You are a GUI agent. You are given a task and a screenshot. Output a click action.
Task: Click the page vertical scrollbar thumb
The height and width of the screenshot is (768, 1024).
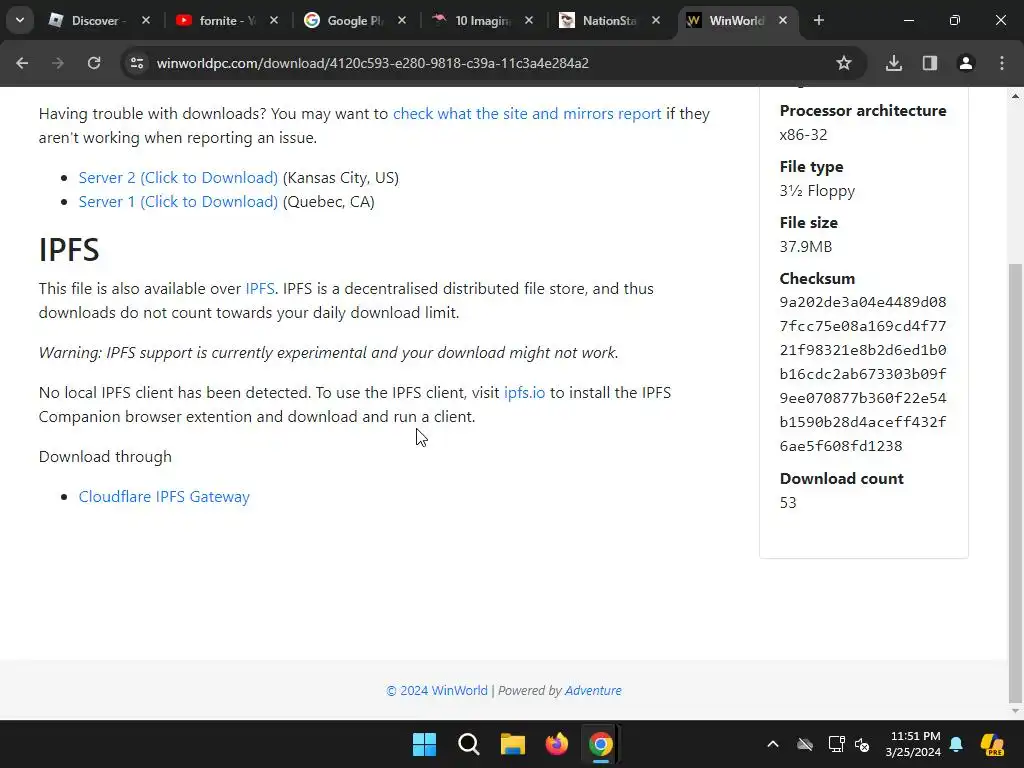click(1016, 481)
